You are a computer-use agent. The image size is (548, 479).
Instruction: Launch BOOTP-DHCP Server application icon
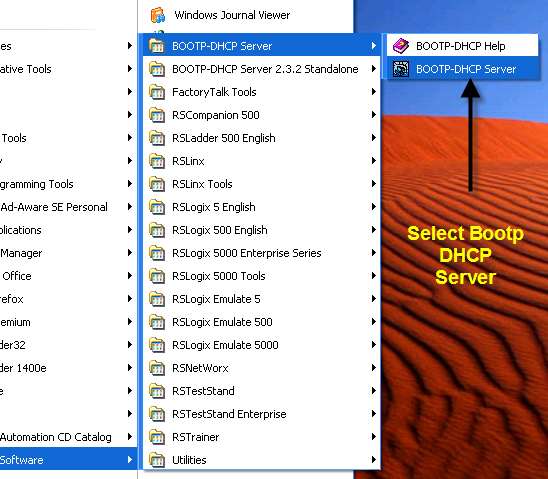(401, 69)
